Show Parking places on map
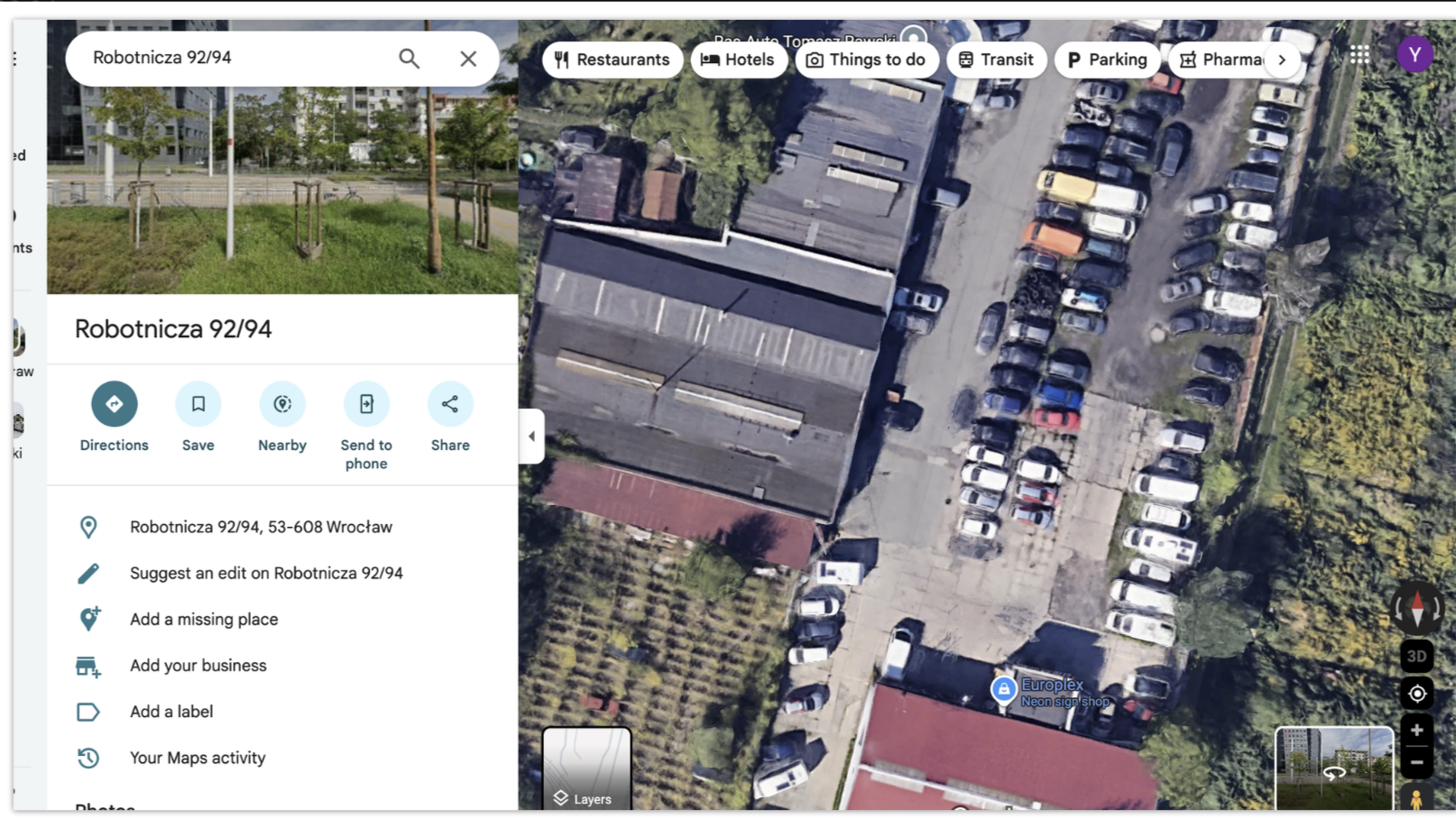1456x819 pixels. coord(1107,60)
